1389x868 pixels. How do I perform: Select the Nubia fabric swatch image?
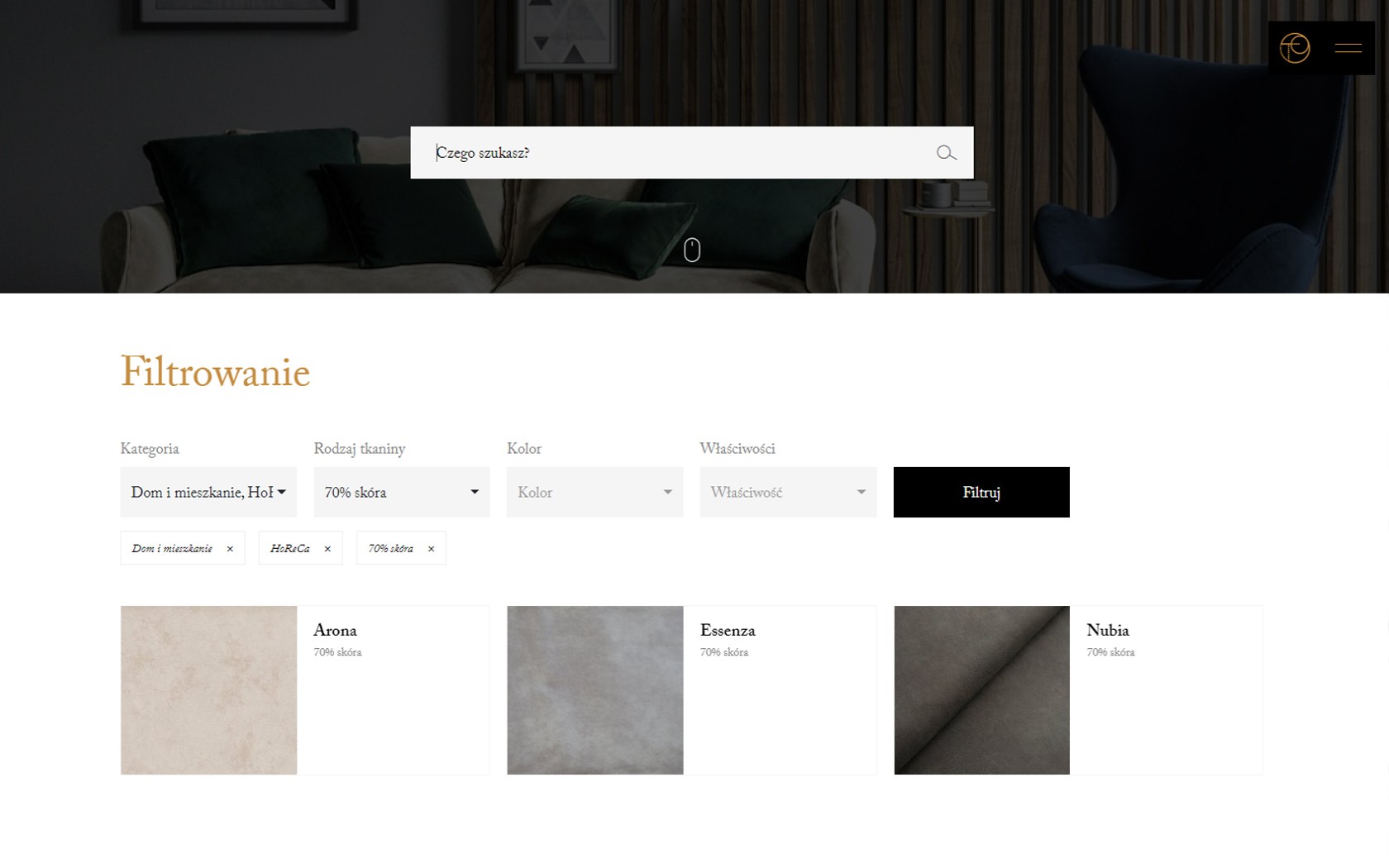pyautogui.click(x=981, y=690)
